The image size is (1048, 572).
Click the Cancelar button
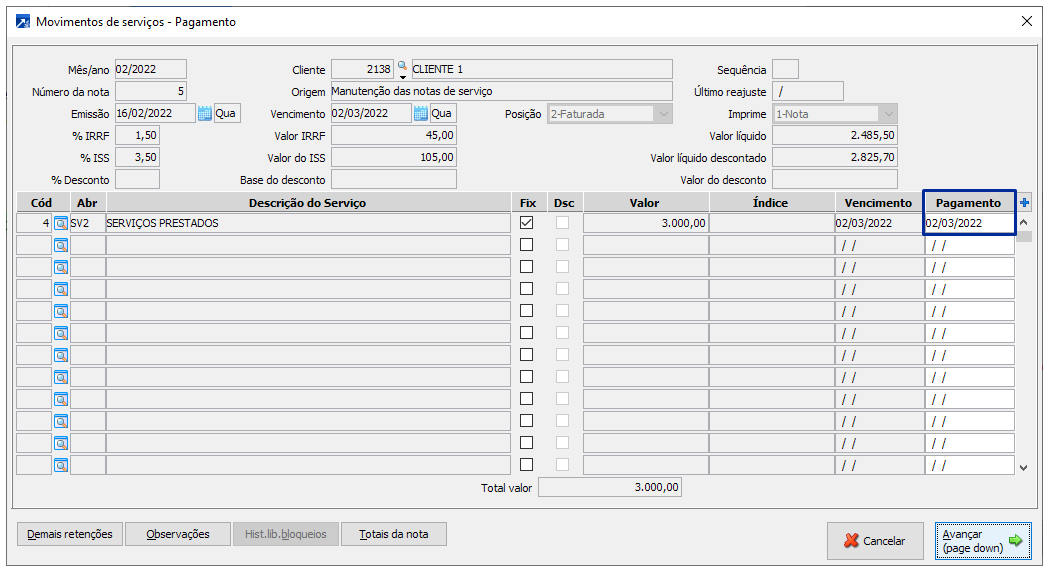click(x=875, y=541)
